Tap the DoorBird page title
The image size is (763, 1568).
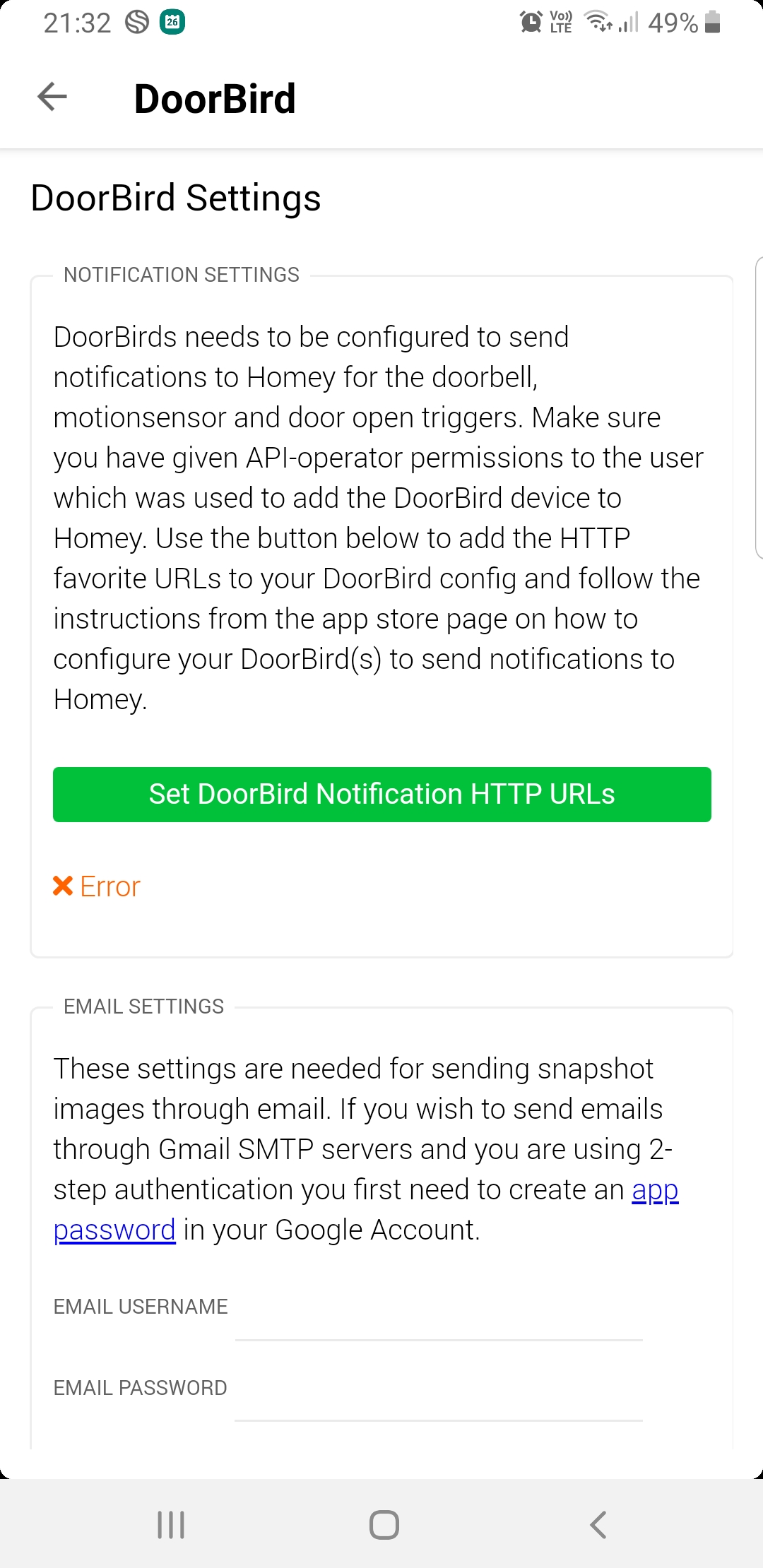[x=215, y=98]
